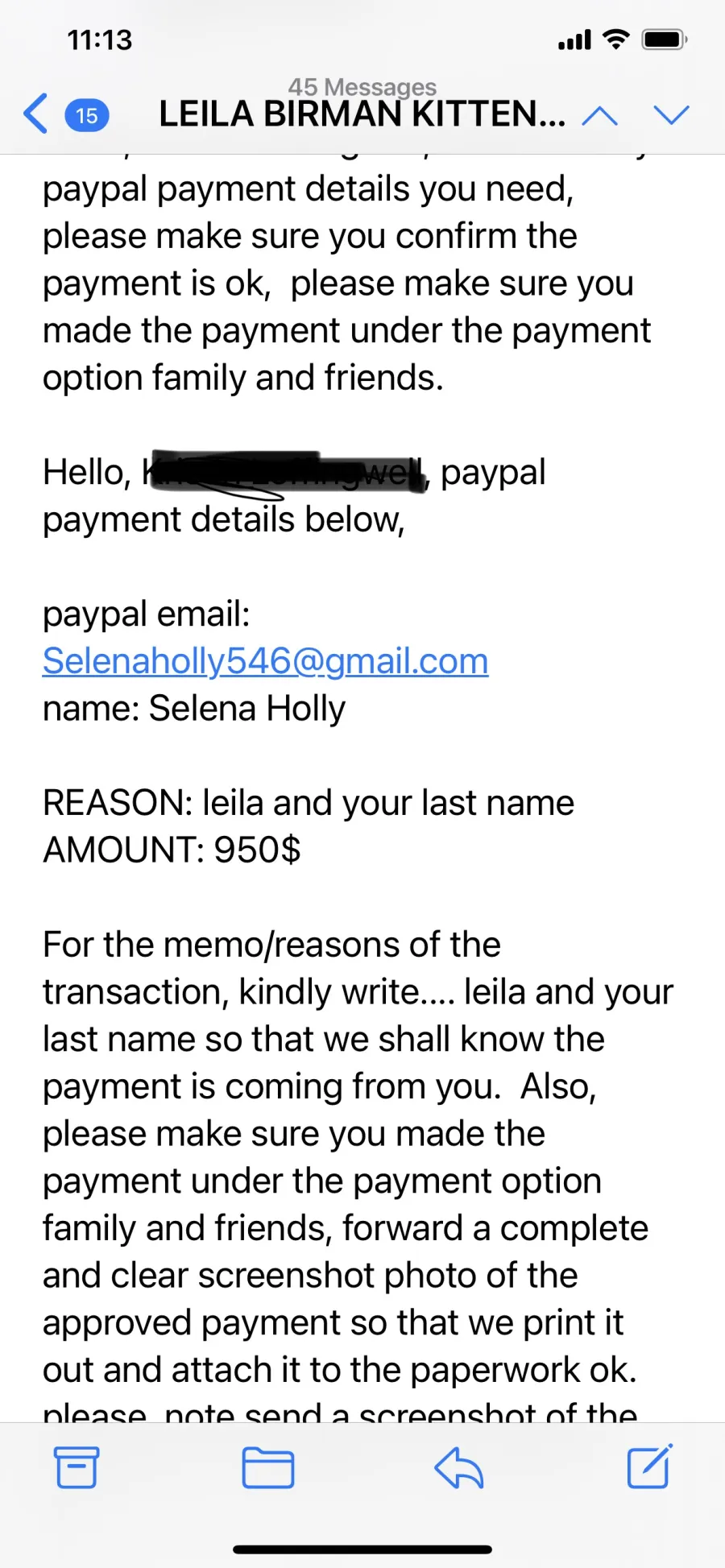Tap the Wi-Fi status icon
The image size is (725, 1568).
[616, 39]
